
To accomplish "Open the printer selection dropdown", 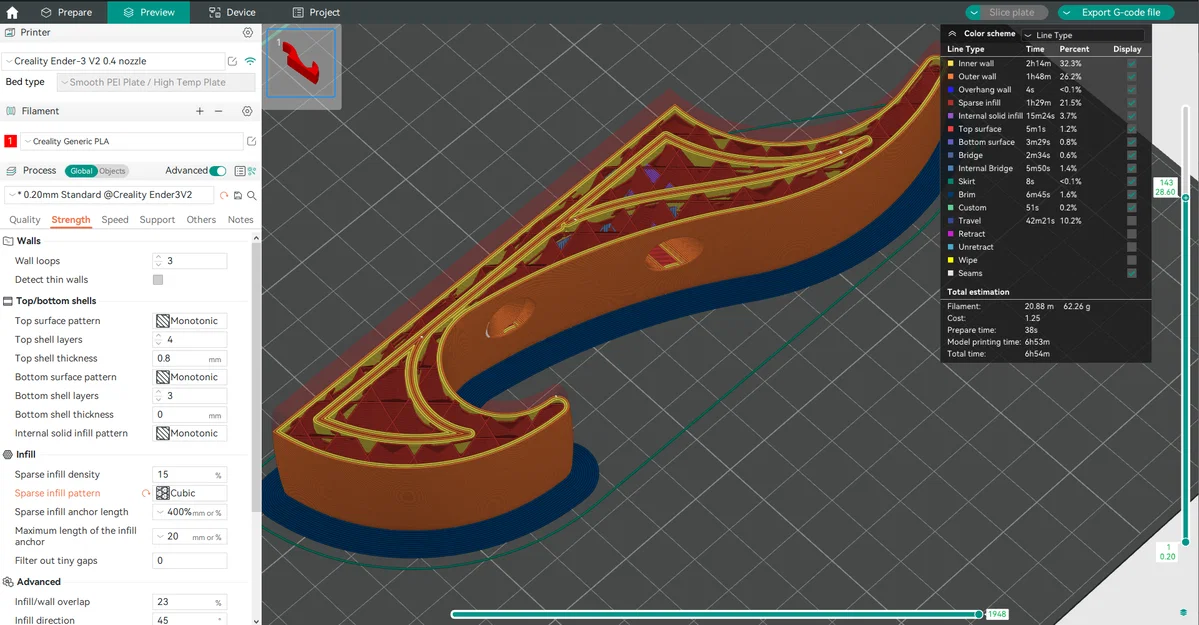I will pyautogui.click(x=113, y=61).
